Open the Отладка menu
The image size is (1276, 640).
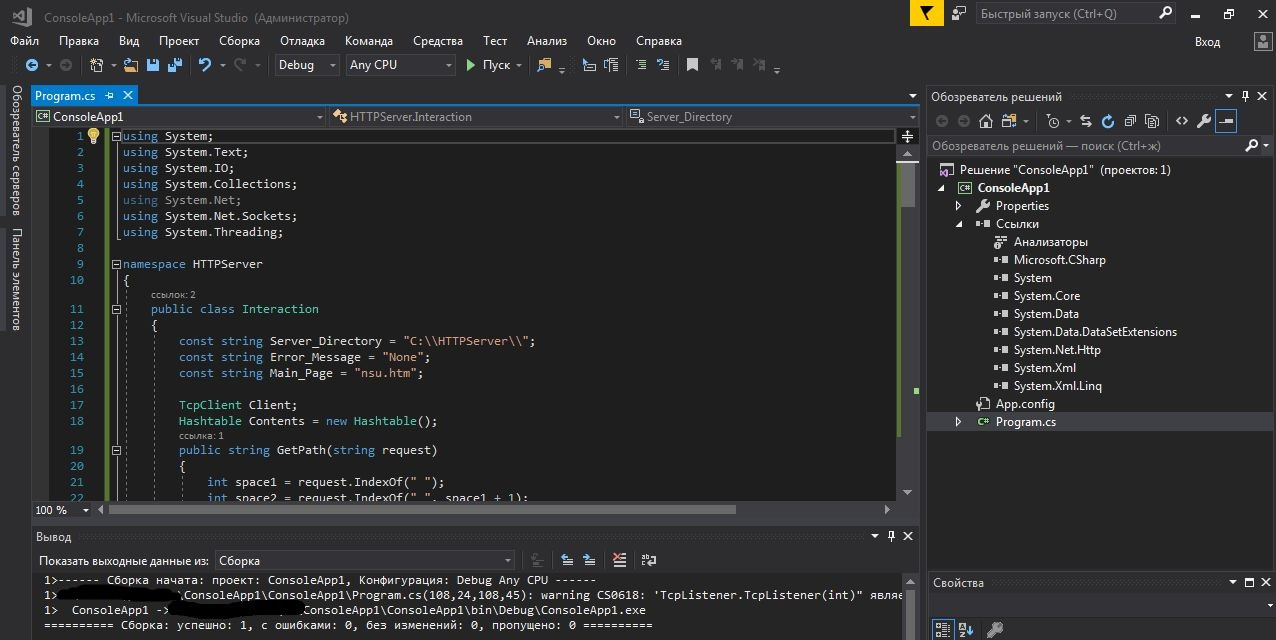(x=302, y=41)
